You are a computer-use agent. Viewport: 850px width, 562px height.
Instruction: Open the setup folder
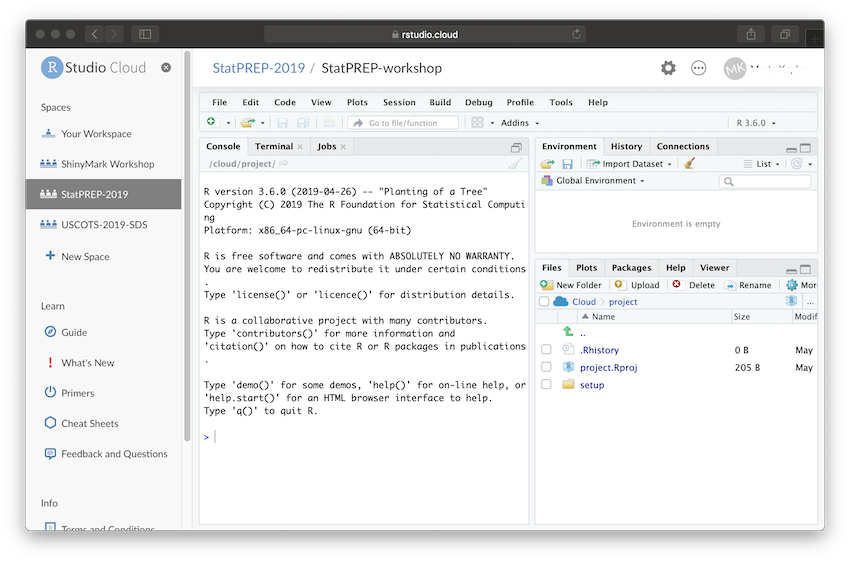pos(592,385)
